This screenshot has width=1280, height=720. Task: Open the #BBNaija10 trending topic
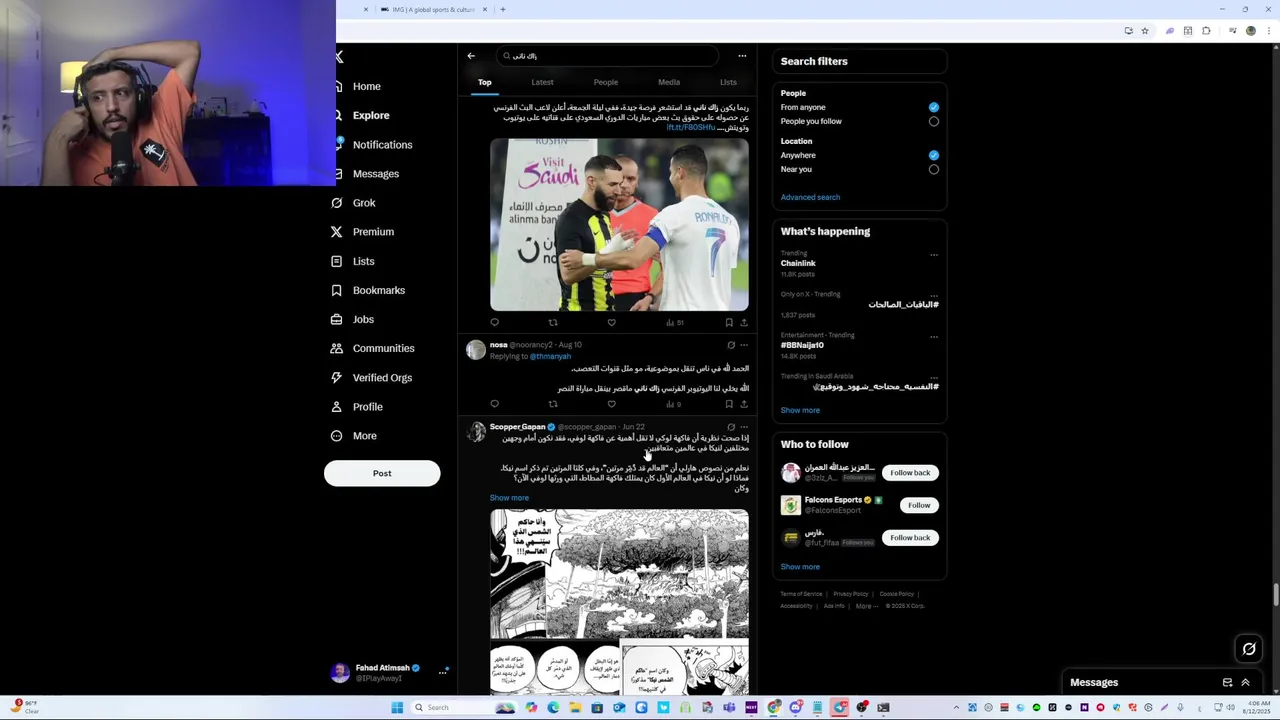click(x=802, y=345)
